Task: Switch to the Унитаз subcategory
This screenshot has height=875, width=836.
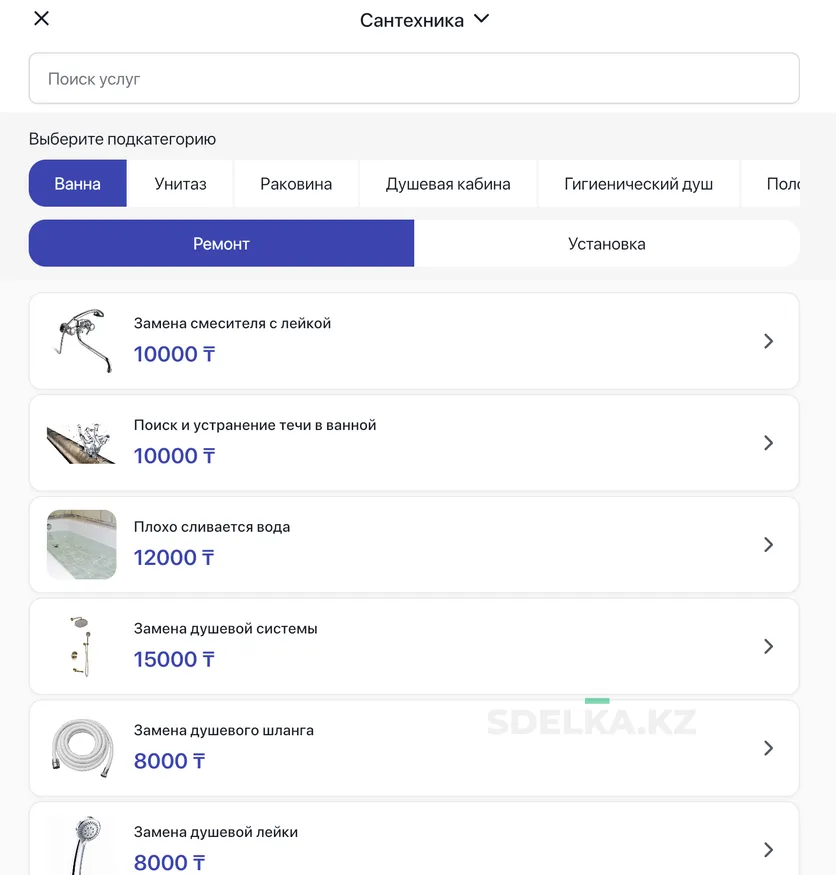Action: tap(181, 184)
